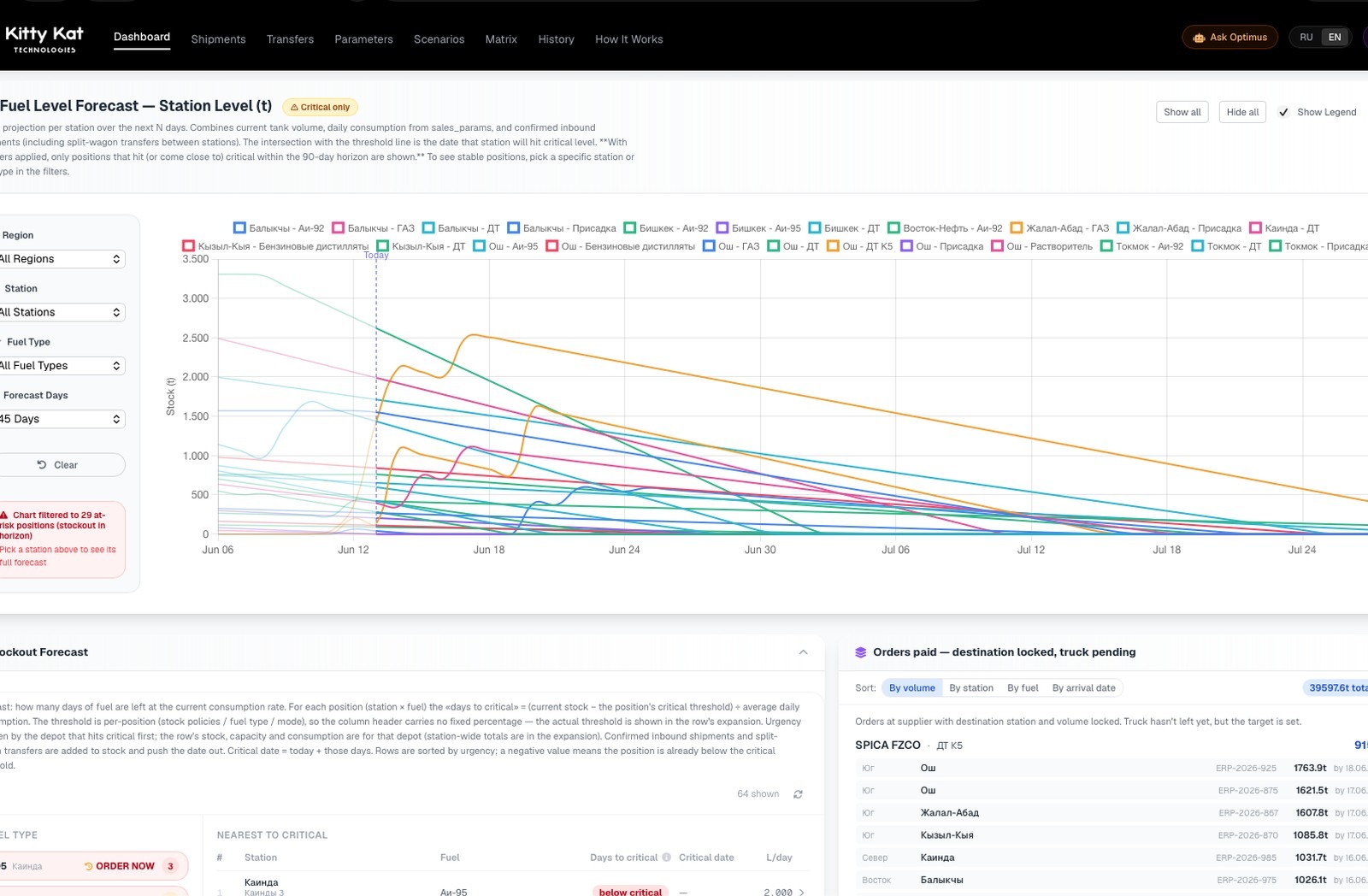
Task: Click the purple layers icon by Orders paid
Action: pos(861,652)
